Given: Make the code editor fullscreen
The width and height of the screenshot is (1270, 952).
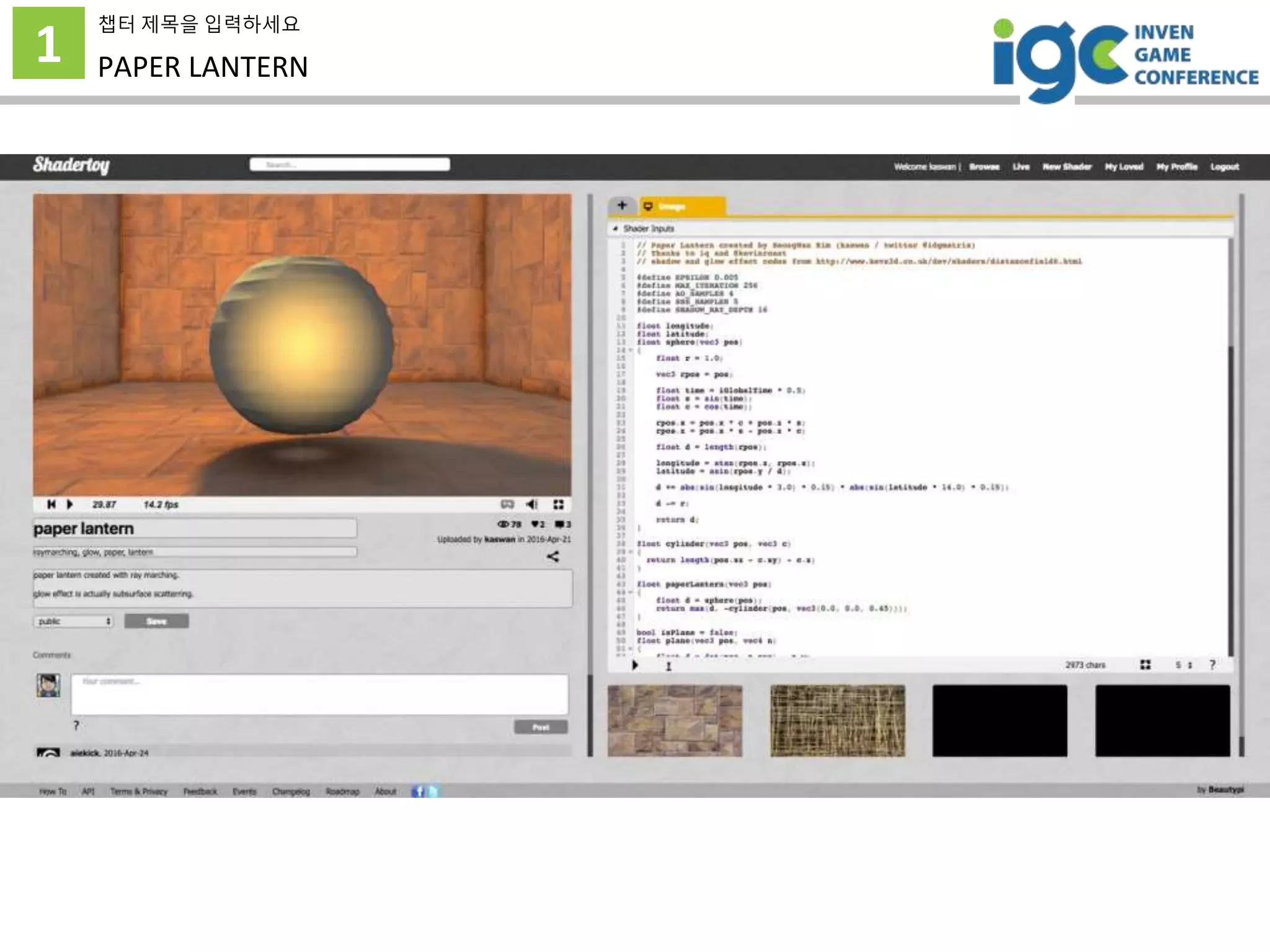Looking at the screenshot, I should pyautogui.click(x=1145, y=664).
